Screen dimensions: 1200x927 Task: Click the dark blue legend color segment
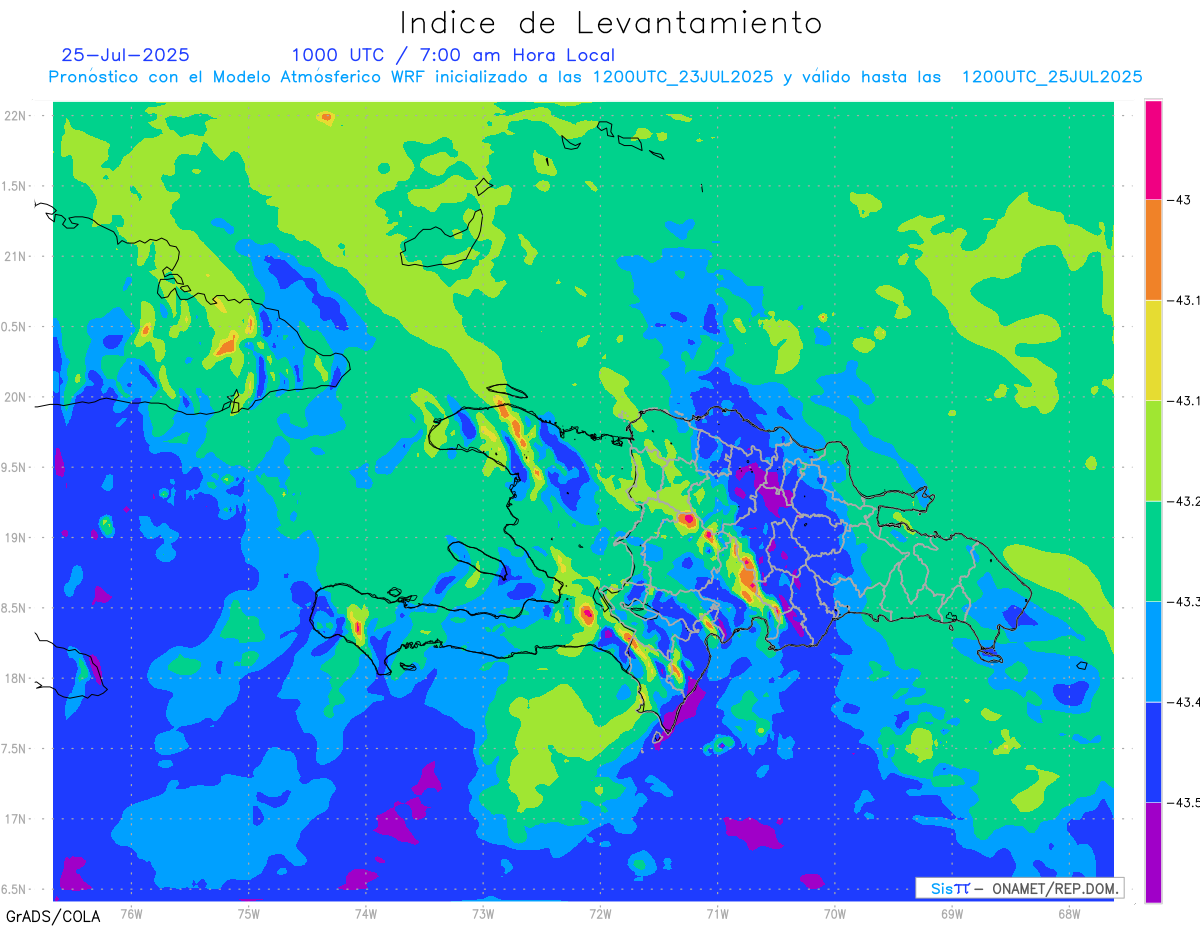tap(1153, 752)
